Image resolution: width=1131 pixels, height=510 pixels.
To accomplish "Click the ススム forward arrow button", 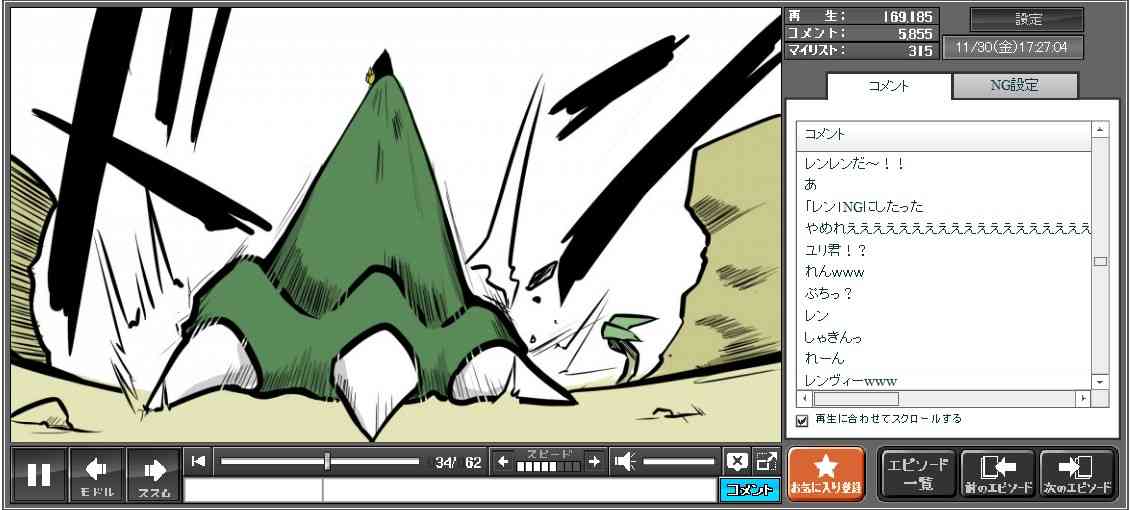I will point(154,474).
